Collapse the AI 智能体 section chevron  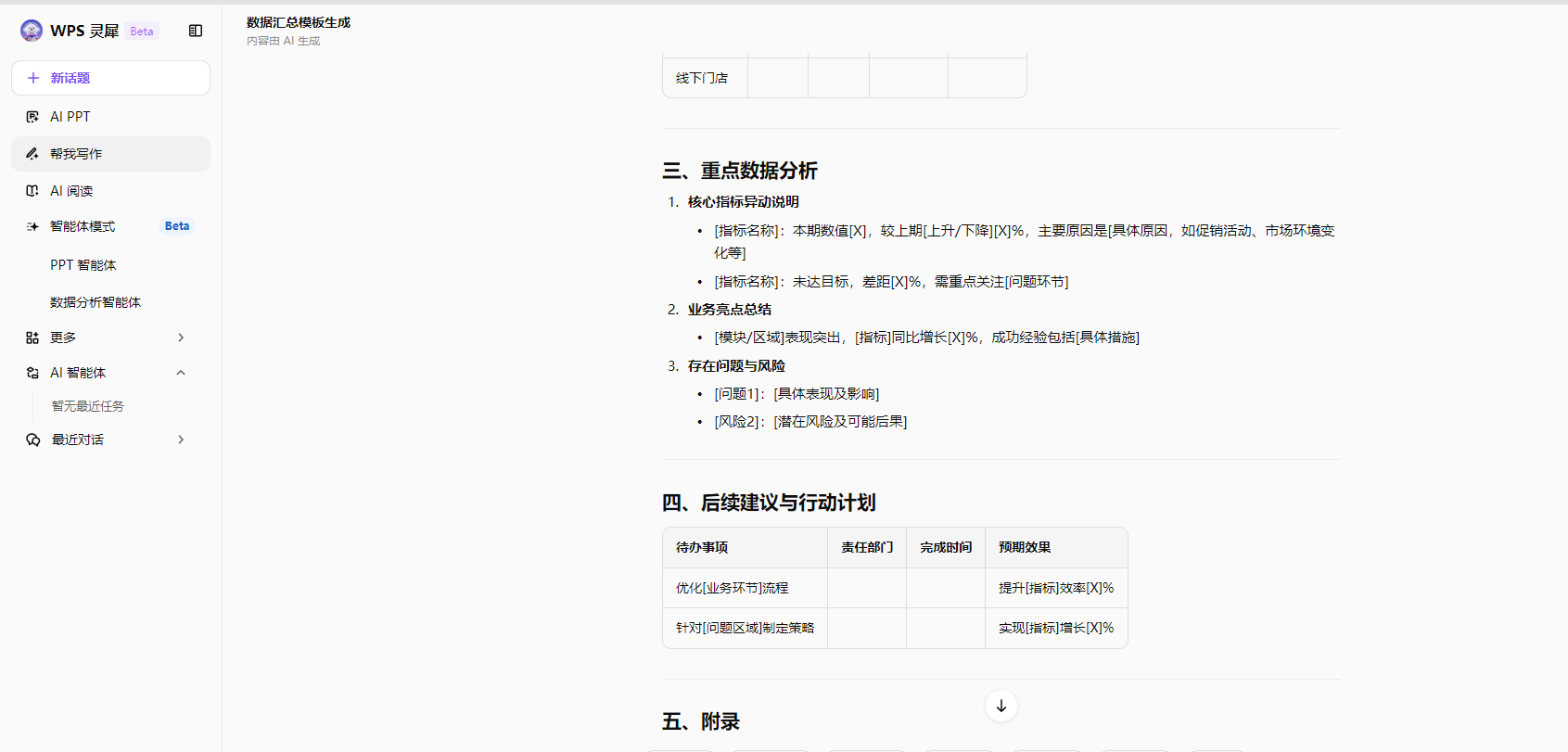pos(181,373)
